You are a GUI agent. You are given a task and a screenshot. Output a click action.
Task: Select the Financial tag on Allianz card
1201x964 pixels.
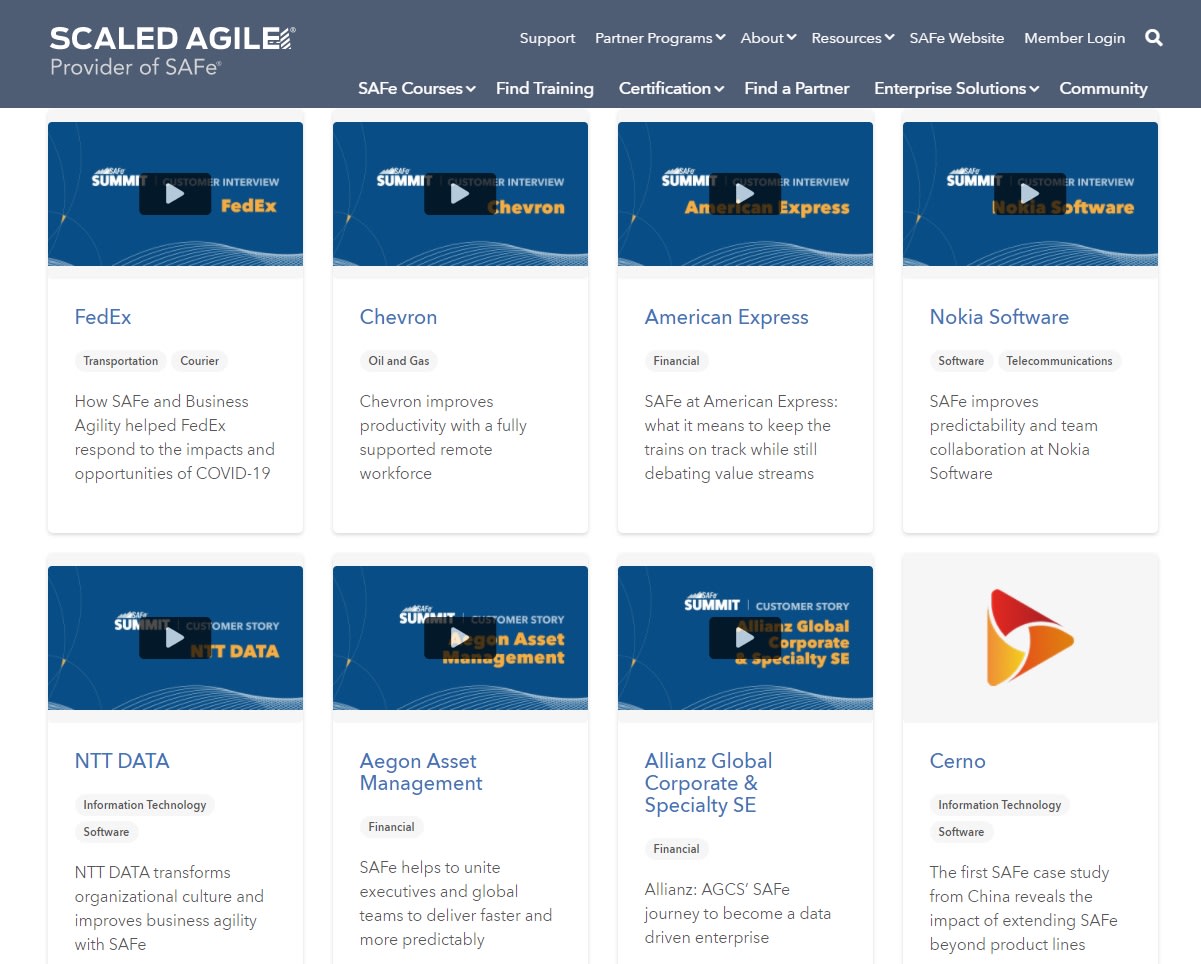(677, 849)
